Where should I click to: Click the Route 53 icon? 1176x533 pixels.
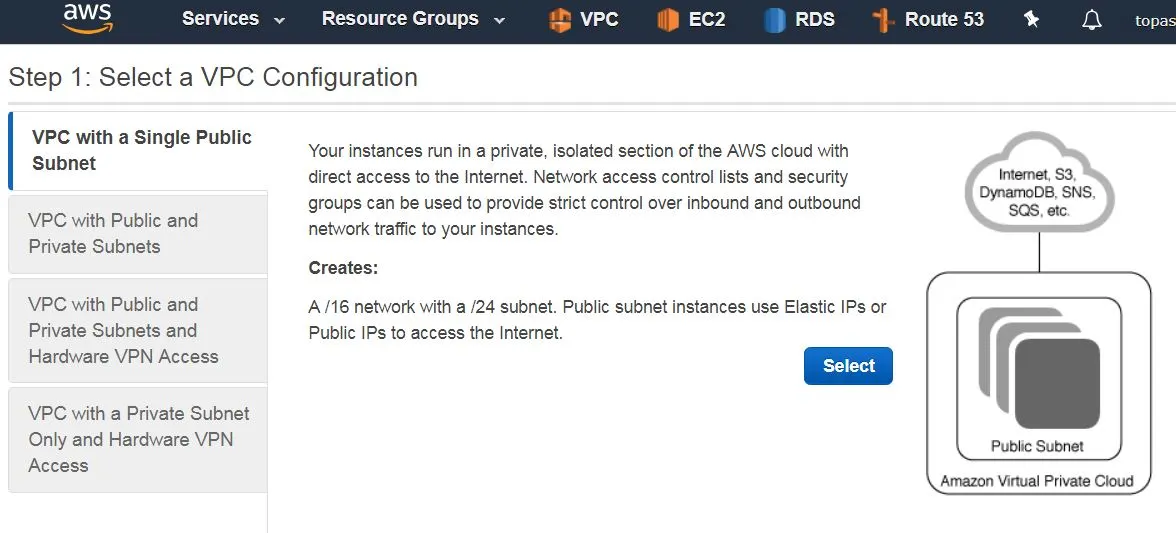[x=883, y=20]
